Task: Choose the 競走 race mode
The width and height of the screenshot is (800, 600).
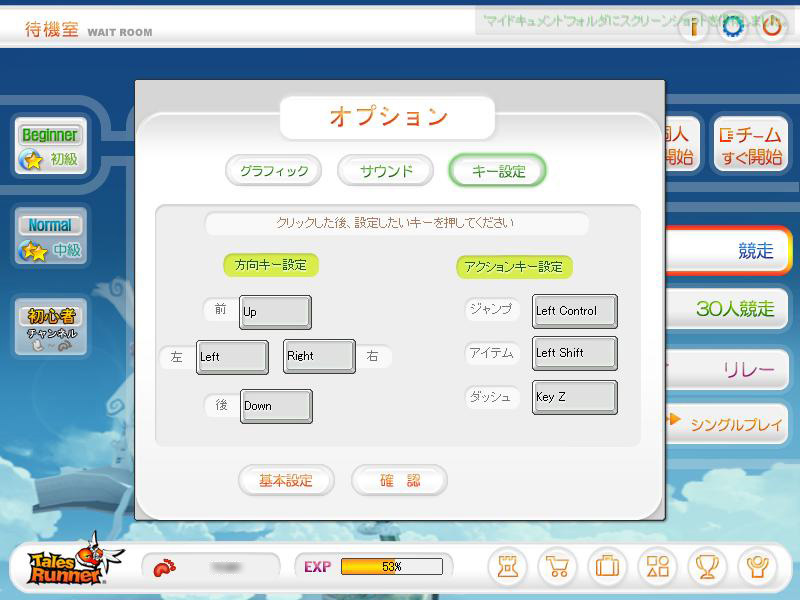Action: coord(730,251)
